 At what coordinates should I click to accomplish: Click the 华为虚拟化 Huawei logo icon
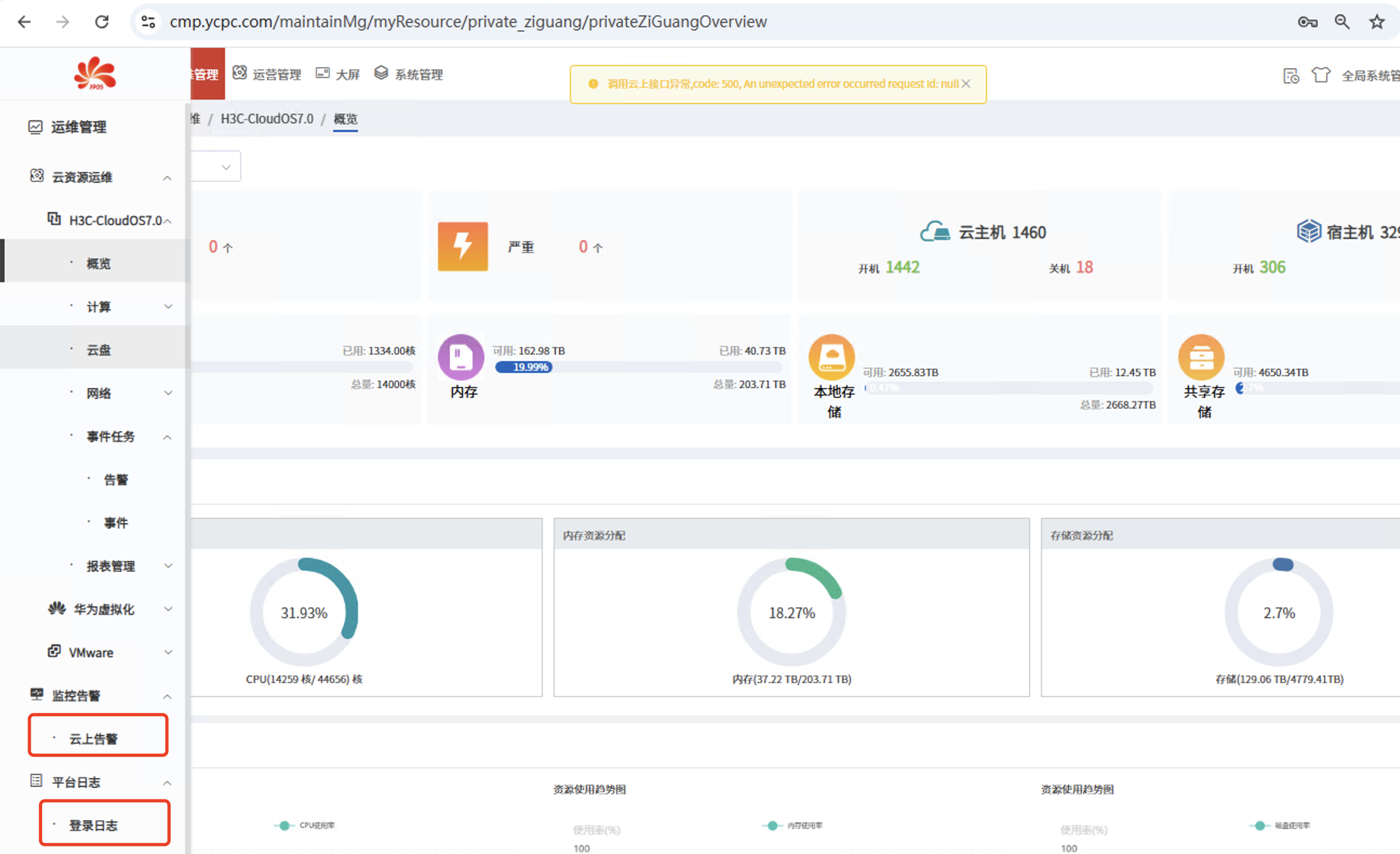tap(56, 609)
